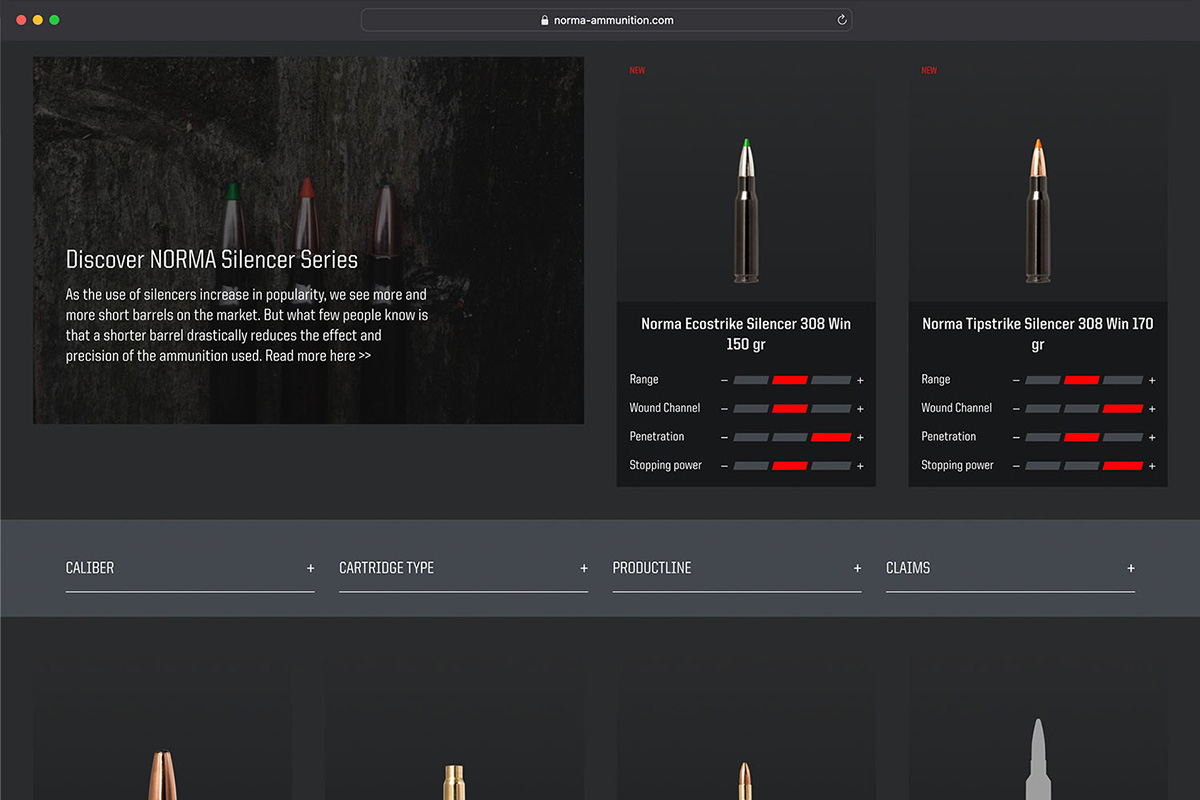This screenshot has width=1200, height=800.
Task: Expand the PRODUCTLINE filter
Action: tap(737, 568)
